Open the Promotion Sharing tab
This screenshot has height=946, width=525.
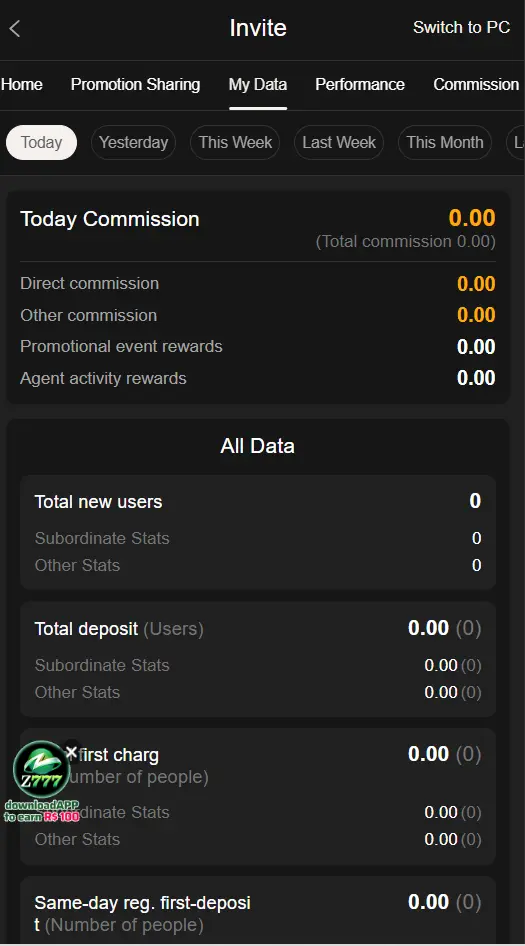pos(135,84)
